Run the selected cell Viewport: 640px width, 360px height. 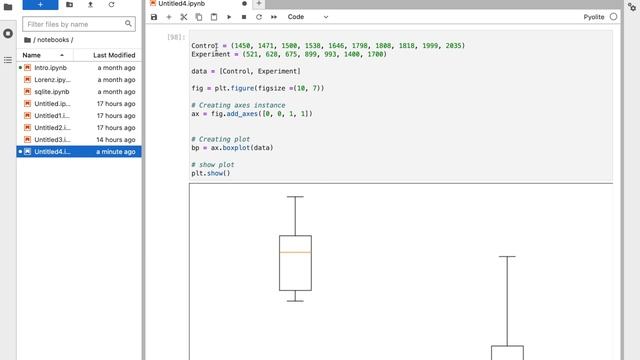229,17
